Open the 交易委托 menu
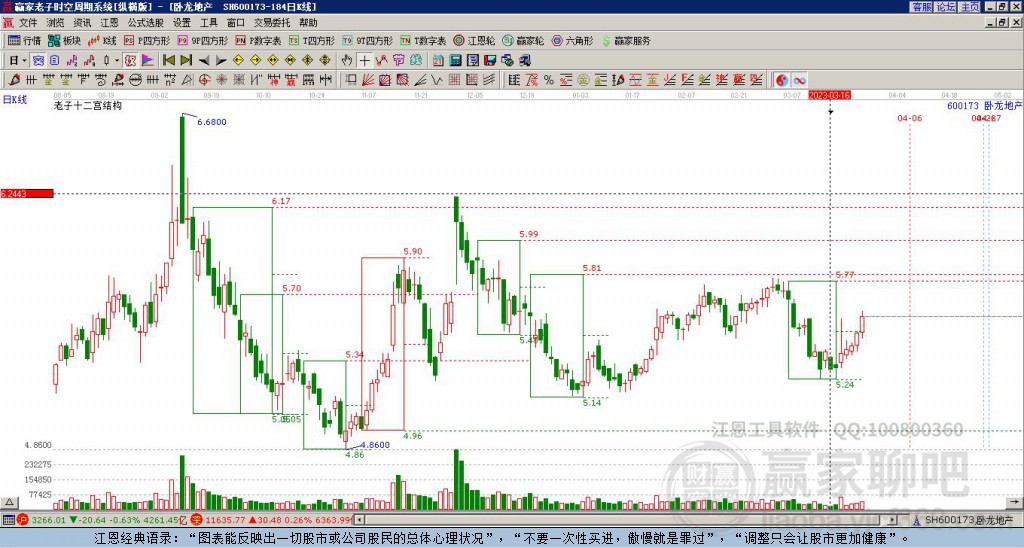This screenshot has height=548, width=1024. (272, 23)
